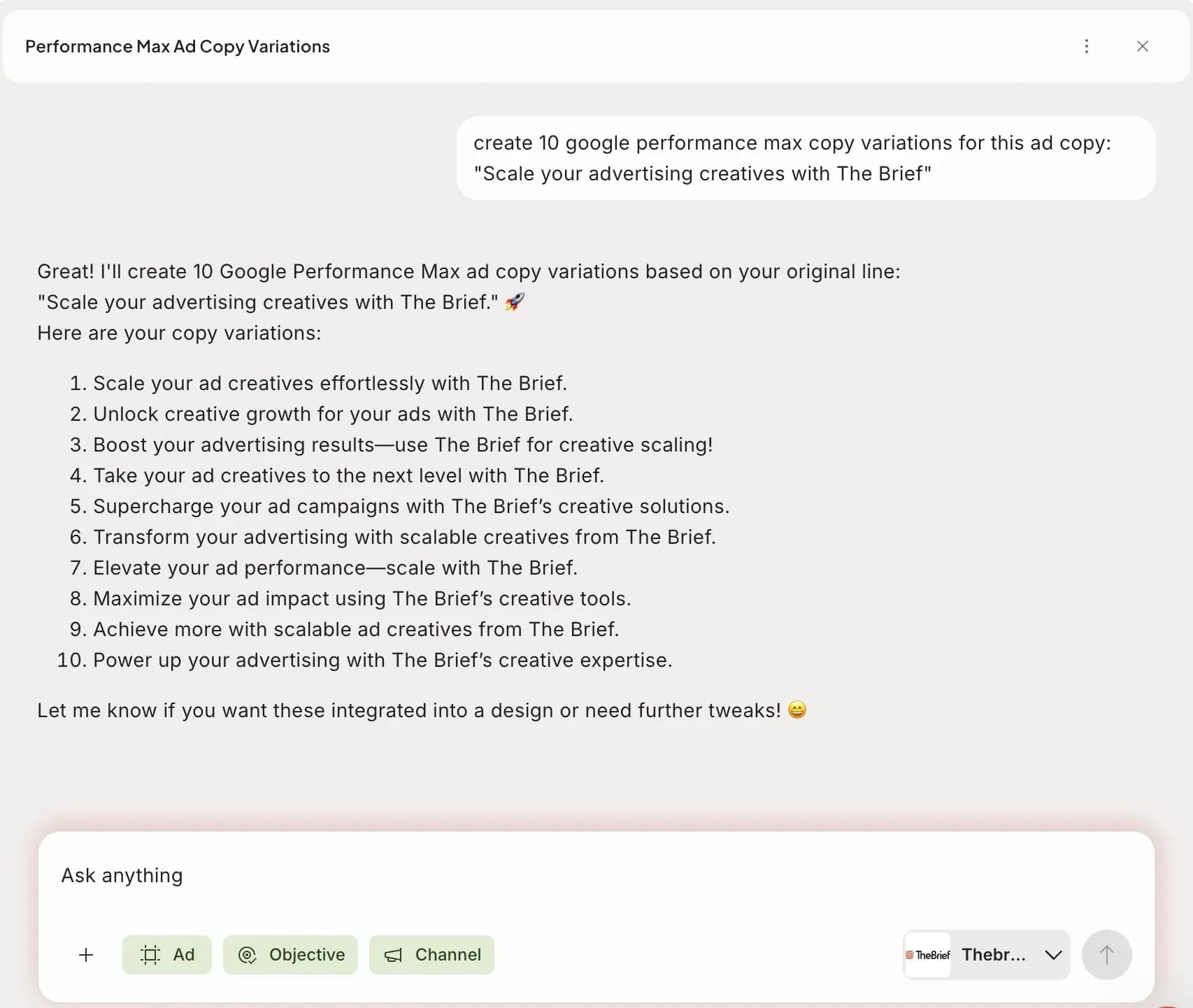Click the grinning emoji in the closing sentence

coord(796,710)
